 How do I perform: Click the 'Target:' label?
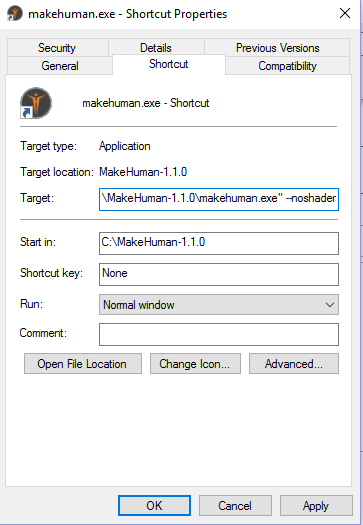click(x=37, y=198)
